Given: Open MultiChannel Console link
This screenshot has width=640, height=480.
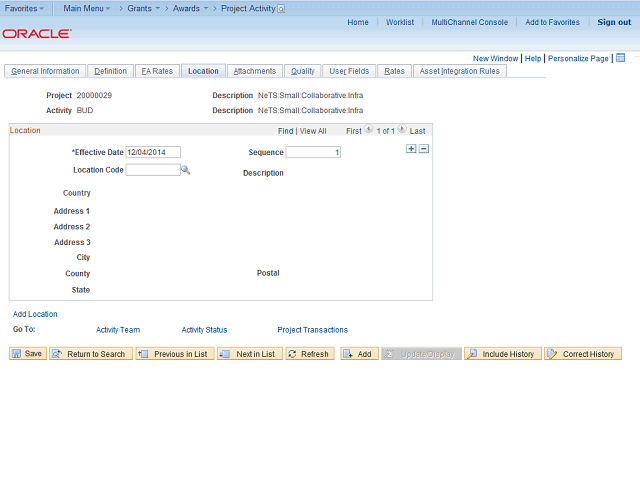Looking at the screenshot, I should click(470, 22).
